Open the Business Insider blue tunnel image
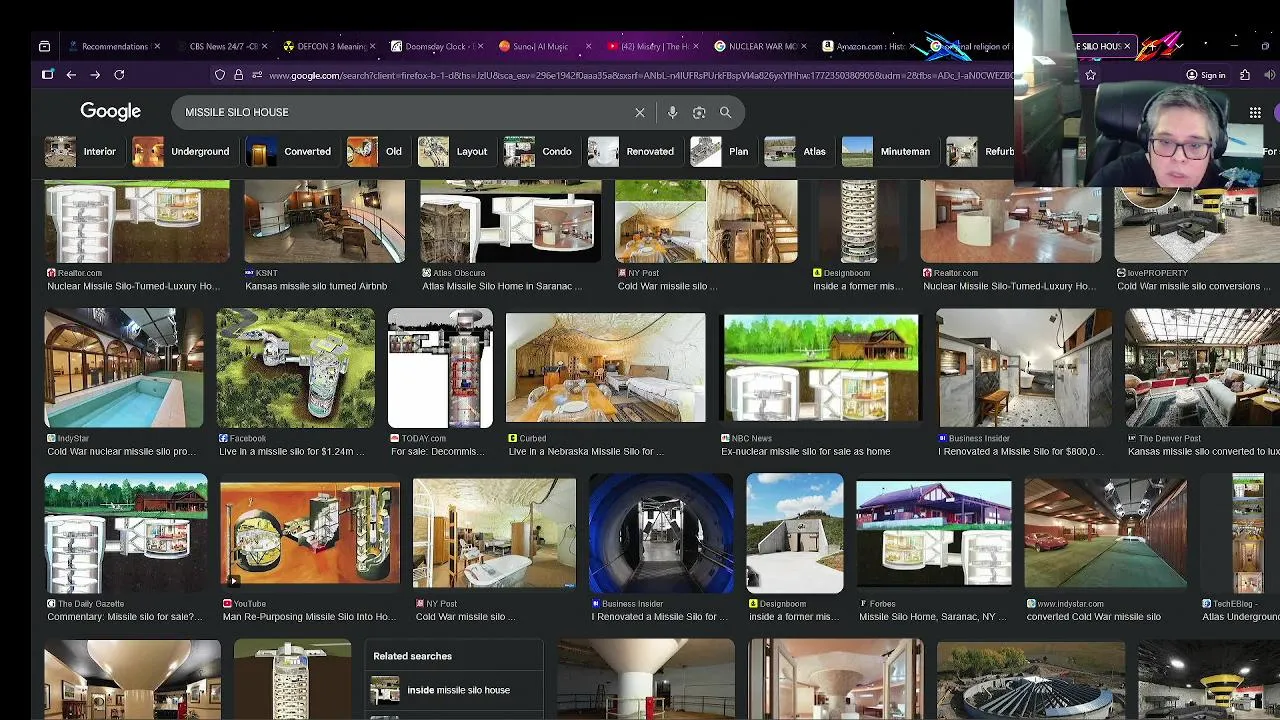Viewport: 1280px width, 720px height. [661, 533]
